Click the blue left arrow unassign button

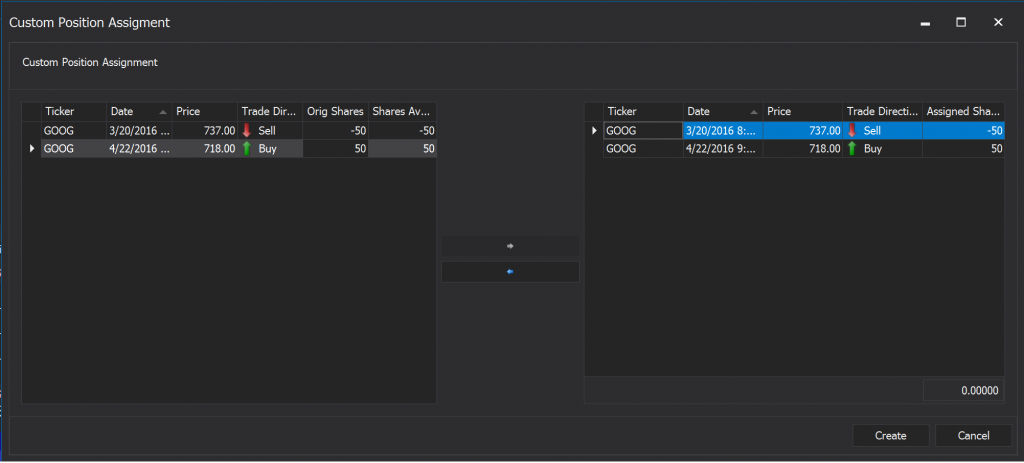click(510, 272)
